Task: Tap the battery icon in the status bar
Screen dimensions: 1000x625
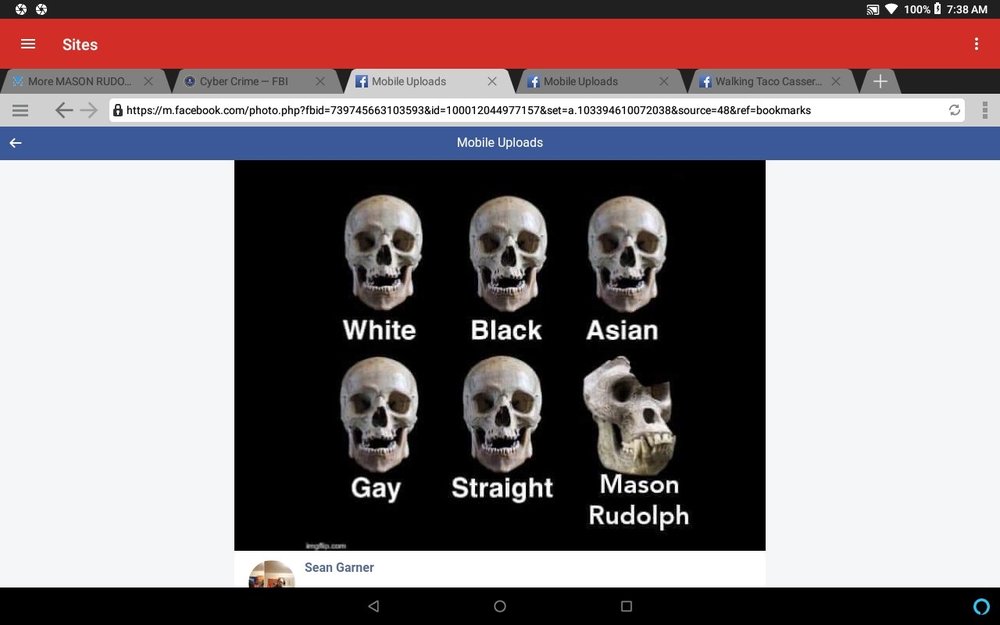Action: [x=938, y=9]
